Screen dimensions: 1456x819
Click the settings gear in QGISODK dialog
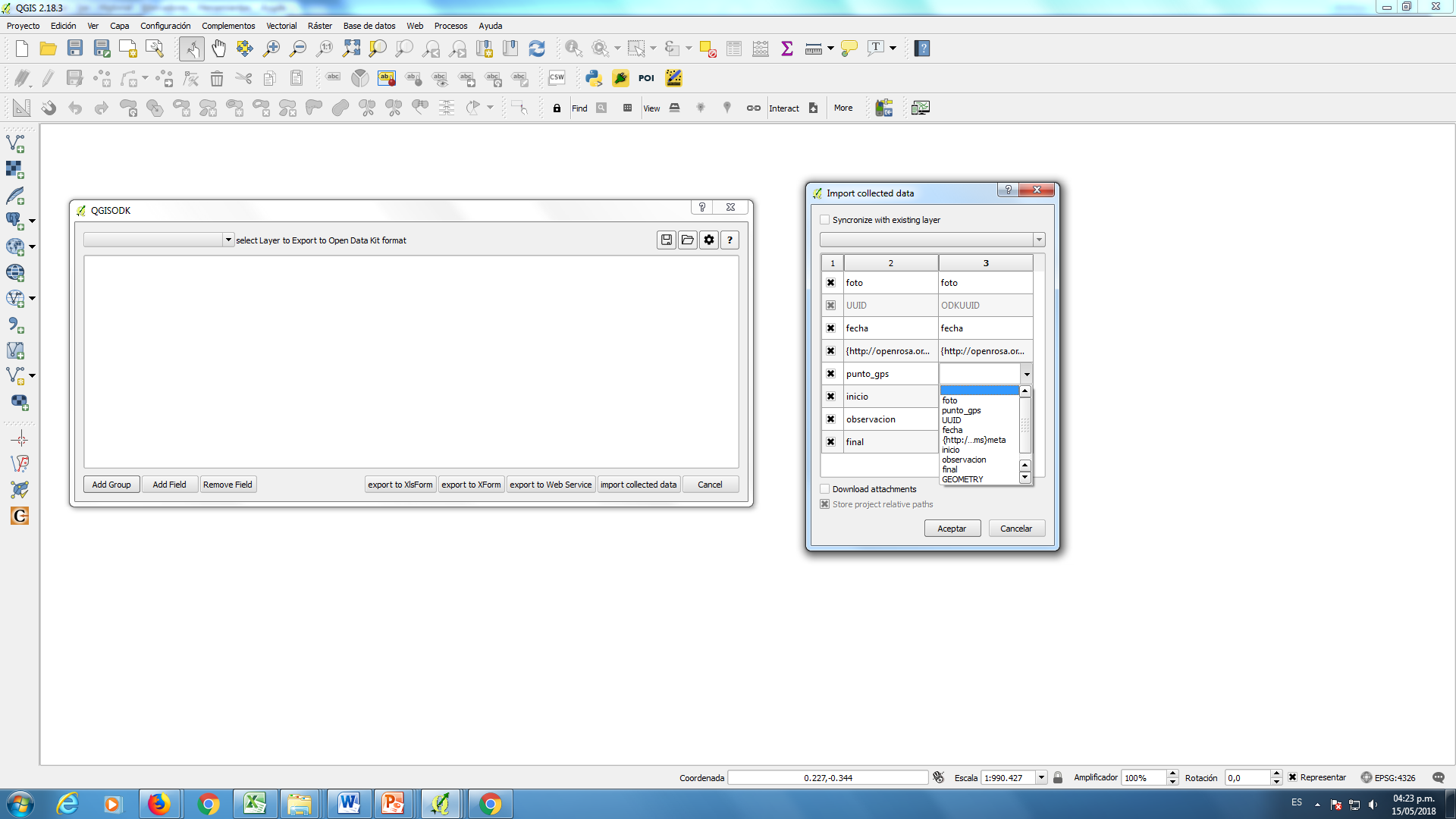(x=709, y=240)
